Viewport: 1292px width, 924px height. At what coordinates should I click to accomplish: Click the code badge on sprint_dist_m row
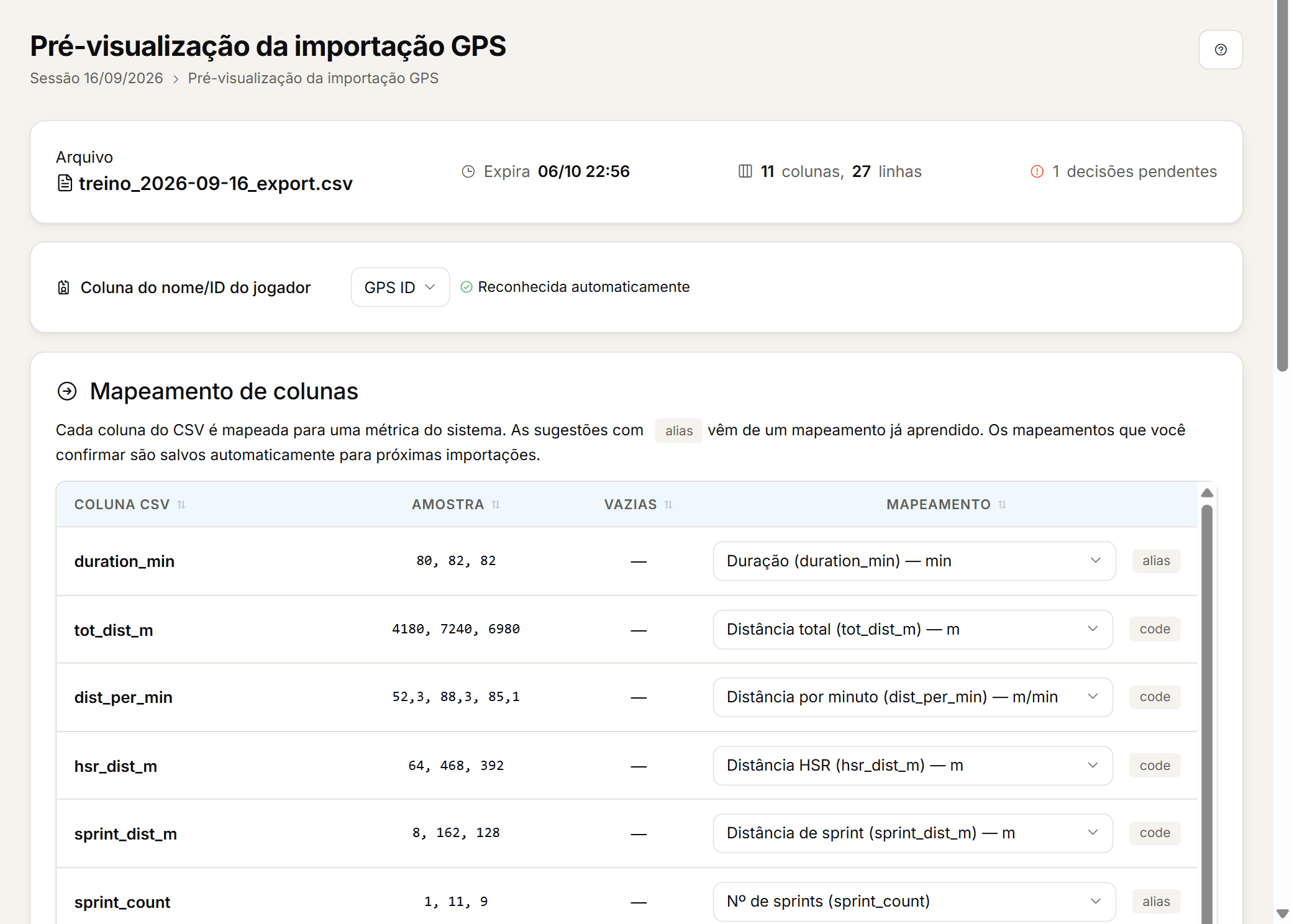[x=1155, y=833]
